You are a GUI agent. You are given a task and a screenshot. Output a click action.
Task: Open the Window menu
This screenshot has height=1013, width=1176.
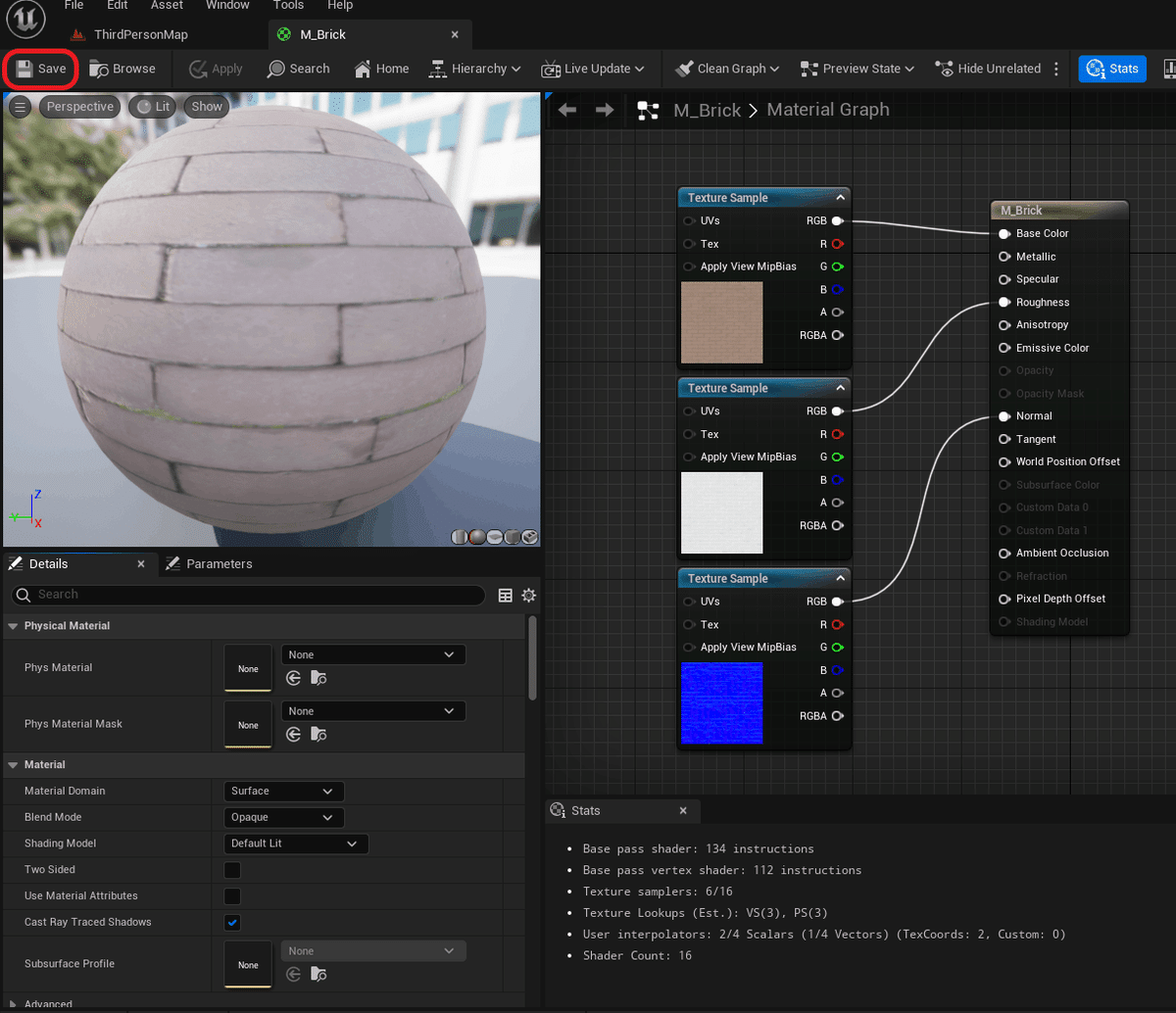(x=227, y=6)
